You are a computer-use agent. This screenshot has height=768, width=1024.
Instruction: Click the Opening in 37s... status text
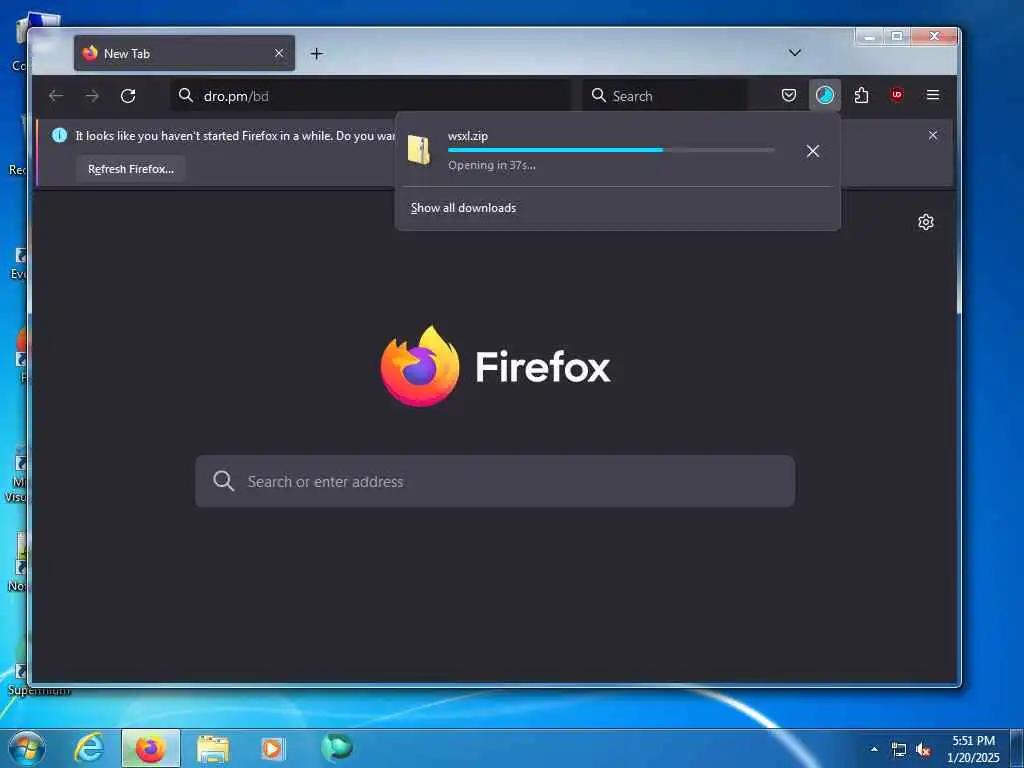[492, 165]
